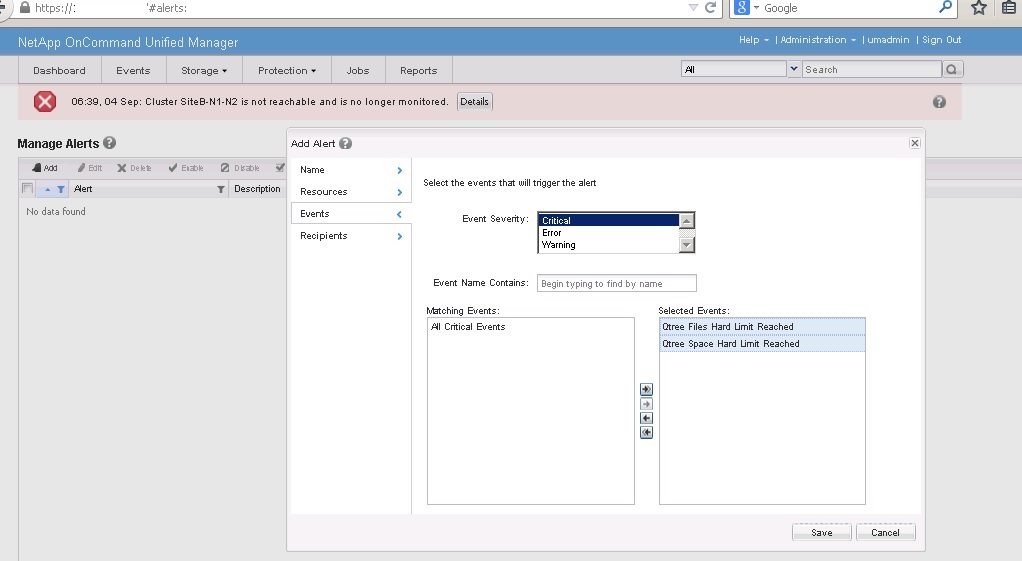This screenshot has width=1022, height=561.
Task: Toggle the select-all checkbox in alerts table
Action: 28,189
